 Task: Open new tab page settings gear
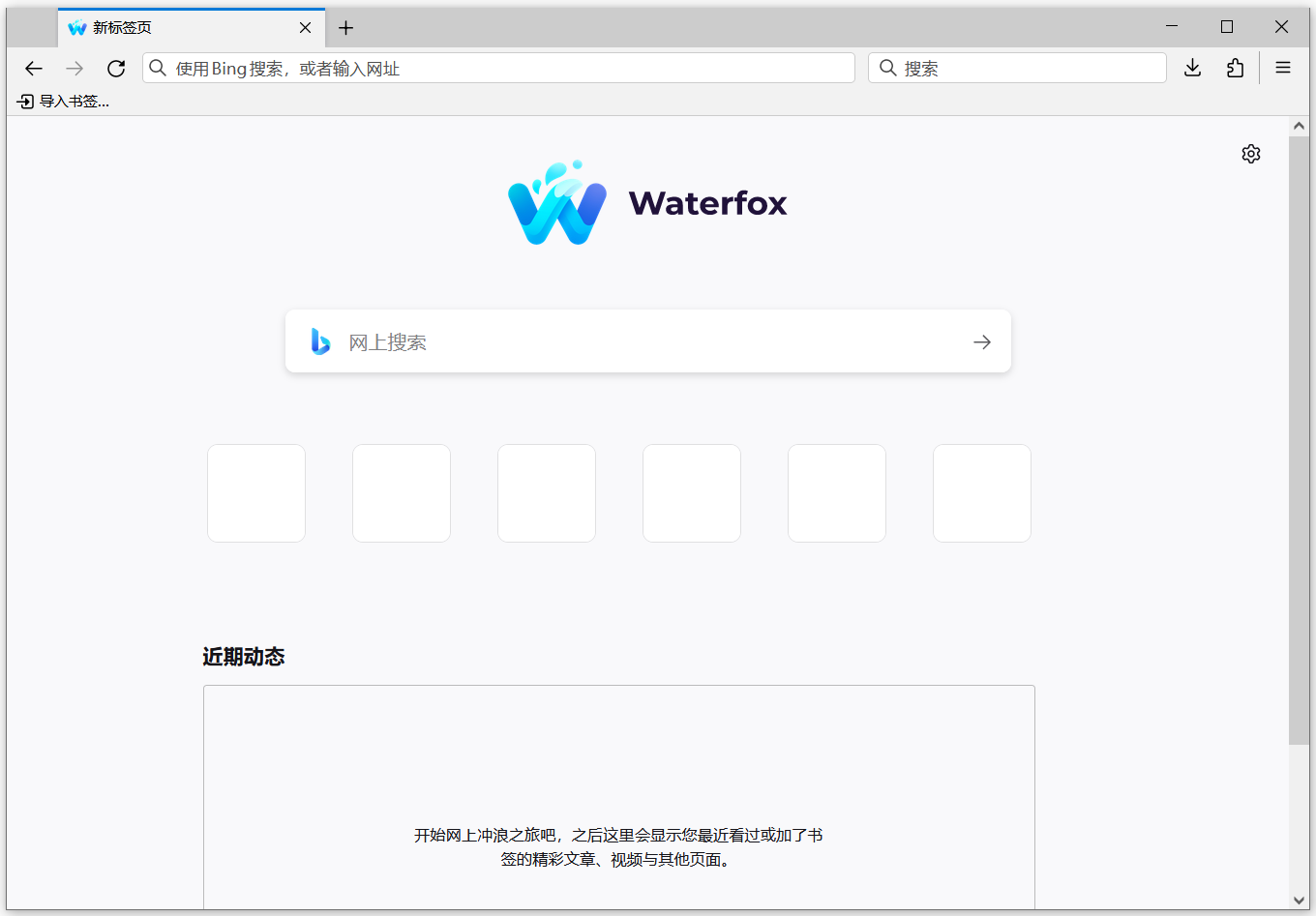pos(1251,154)
